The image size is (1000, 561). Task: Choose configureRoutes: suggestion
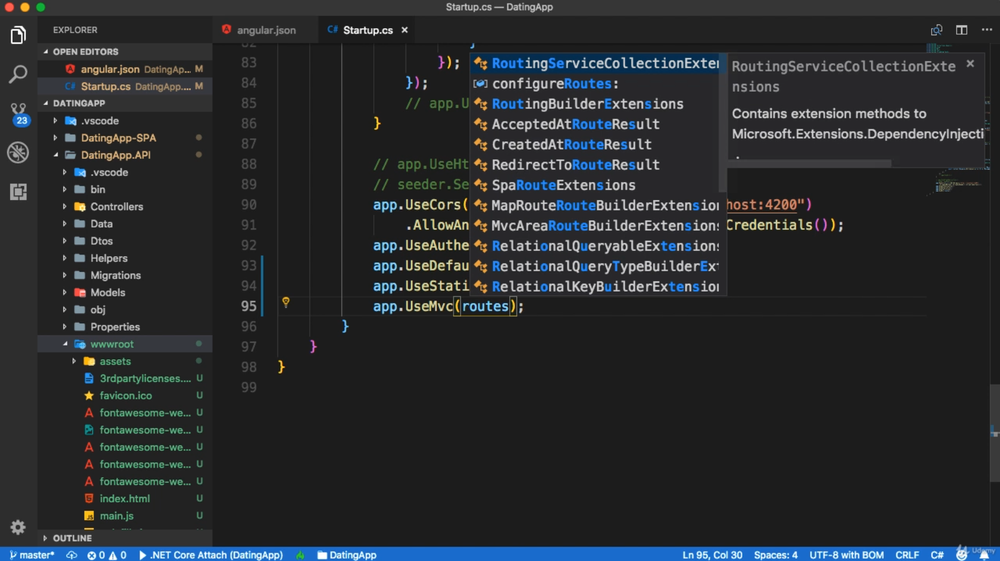[595, 84]
